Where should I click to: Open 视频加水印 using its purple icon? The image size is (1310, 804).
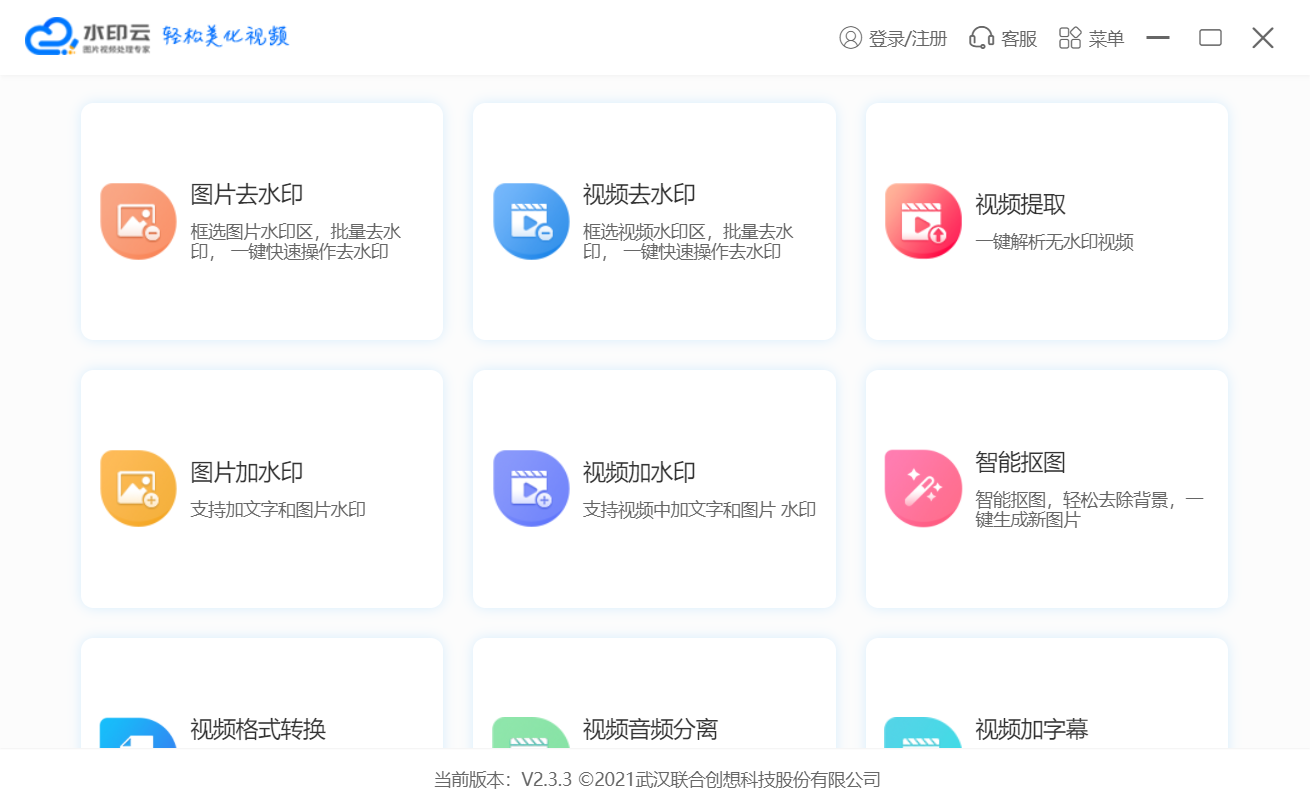point(531,488)
